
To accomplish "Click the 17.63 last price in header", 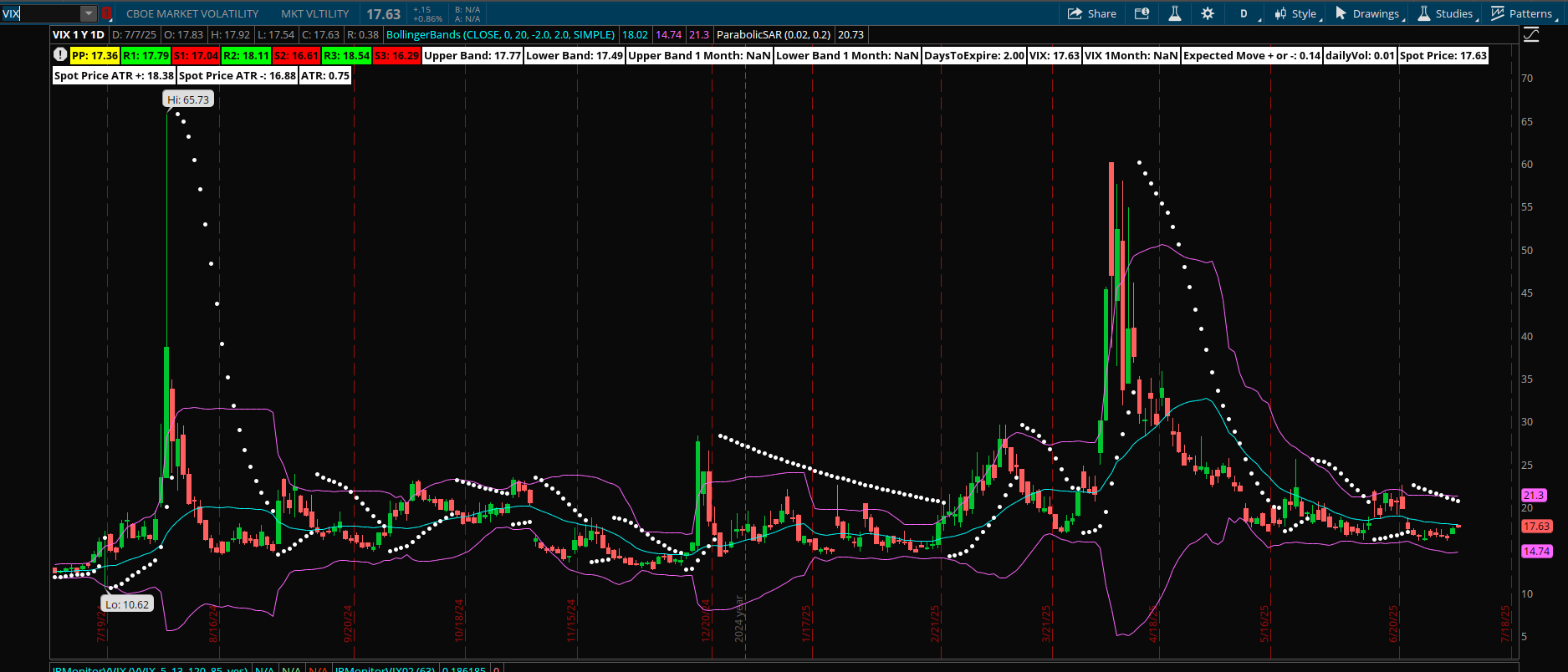I will (x=383, y=14).
